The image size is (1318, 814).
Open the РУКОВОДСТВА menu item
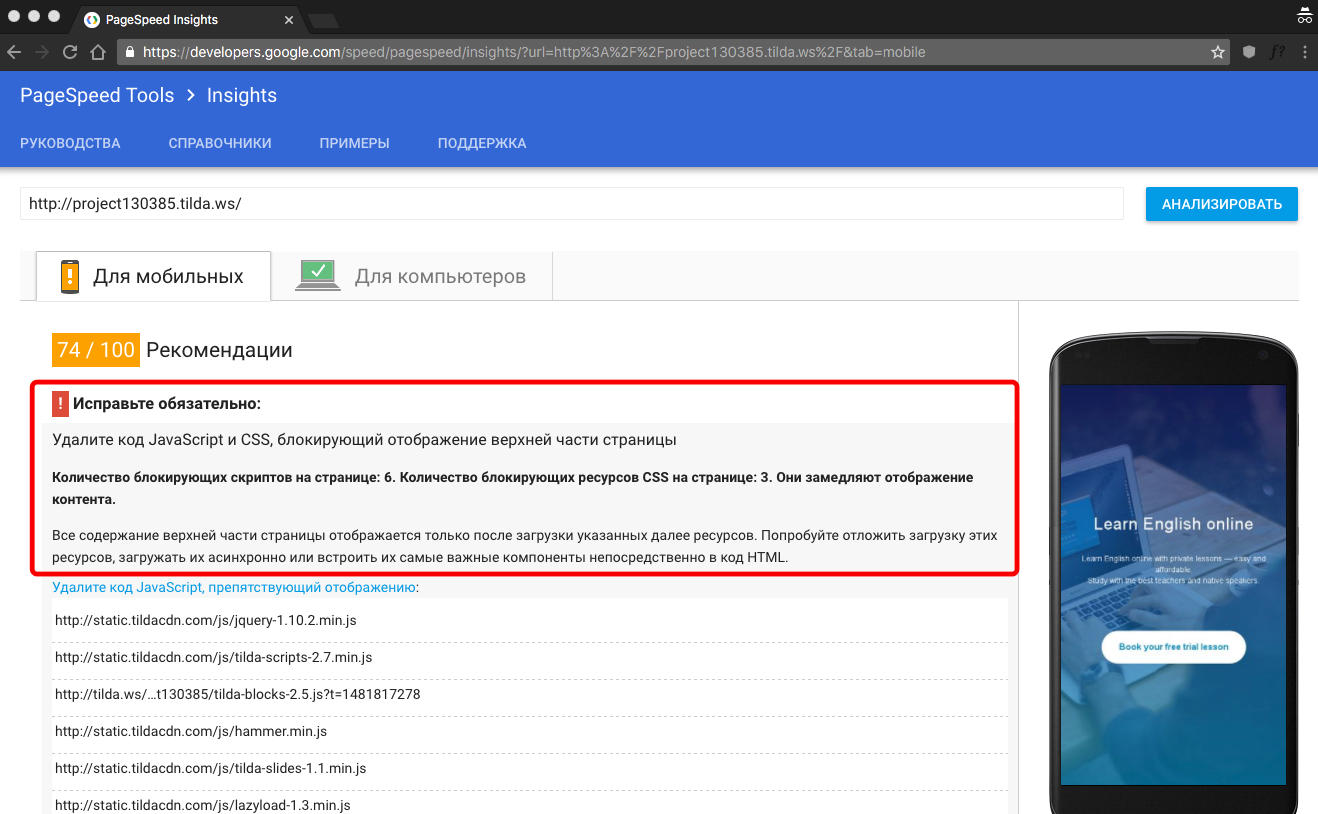point(70,143)
